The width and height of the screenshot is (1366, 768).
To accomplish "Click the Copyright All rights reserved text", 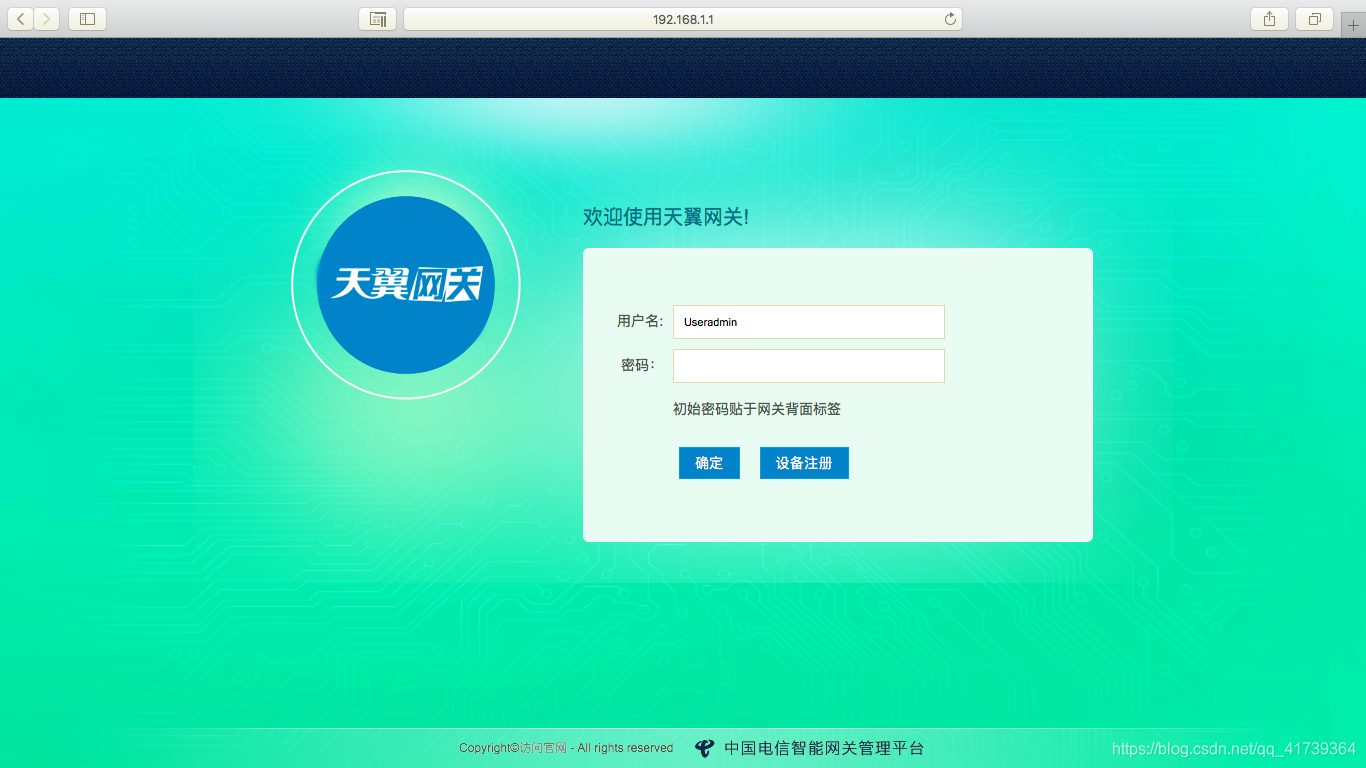I will [566, 748].
